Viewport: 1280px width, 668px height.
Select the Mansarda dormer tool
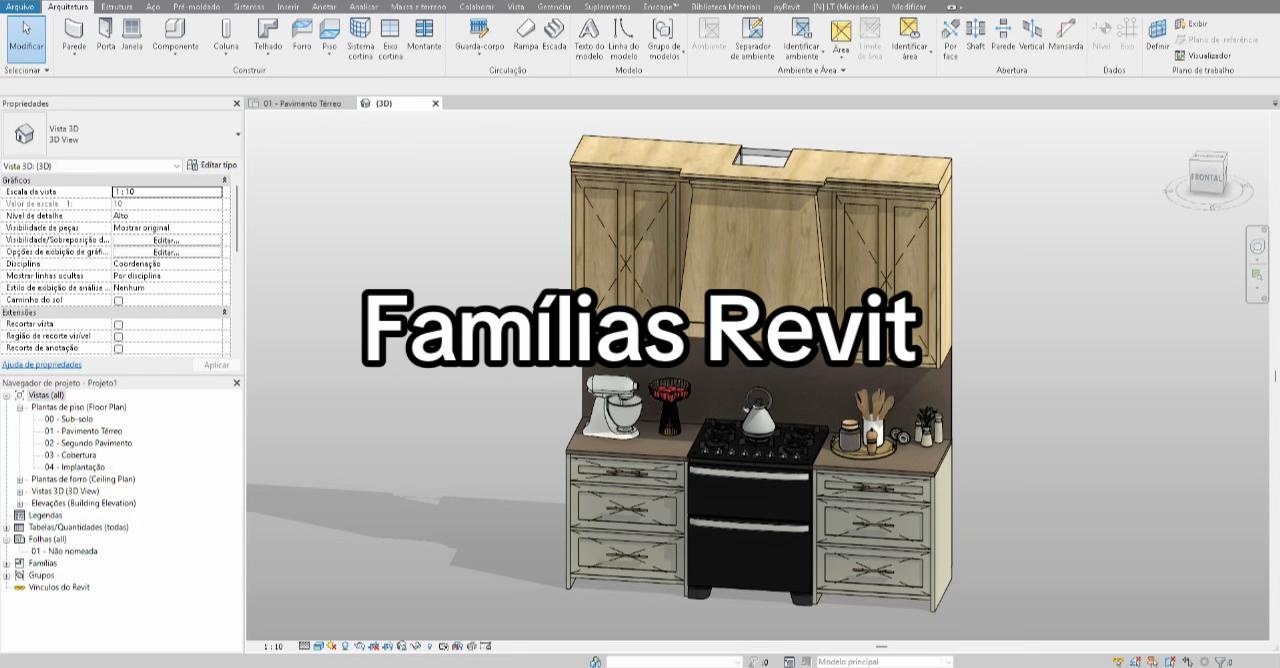[x=1066, y=34]
